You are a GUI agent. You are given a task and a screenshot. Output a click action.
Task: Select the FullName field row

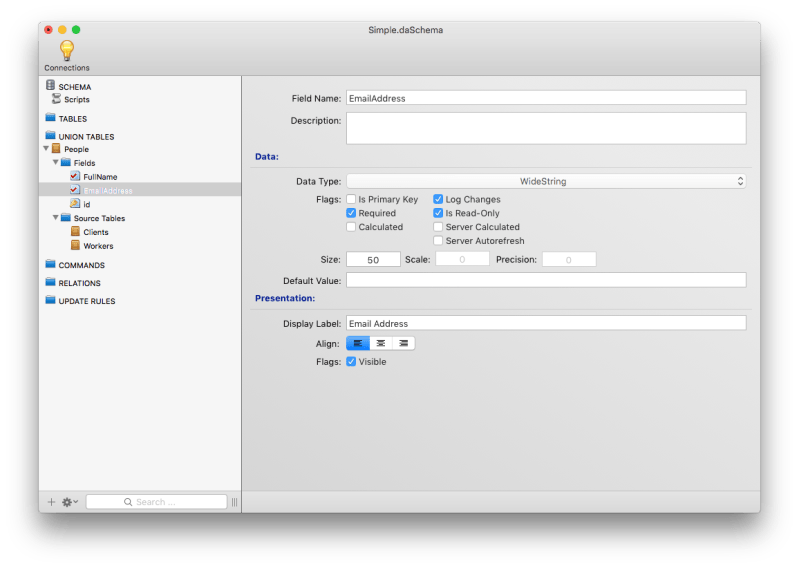coord(140,176)
